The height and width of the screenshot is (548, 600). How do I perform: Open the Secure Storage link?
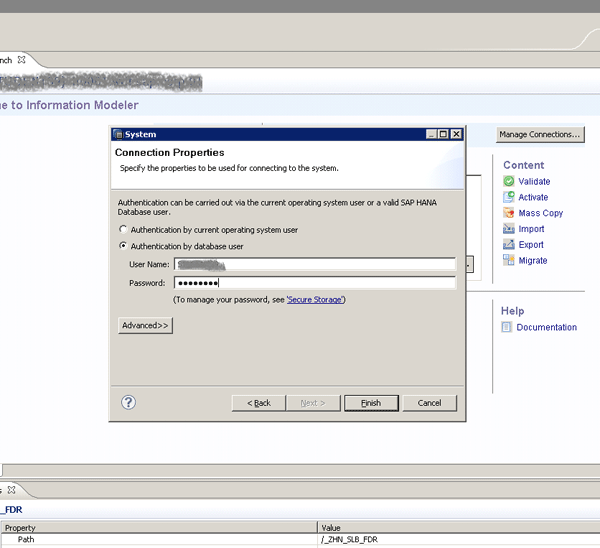[x=315, y=300]
